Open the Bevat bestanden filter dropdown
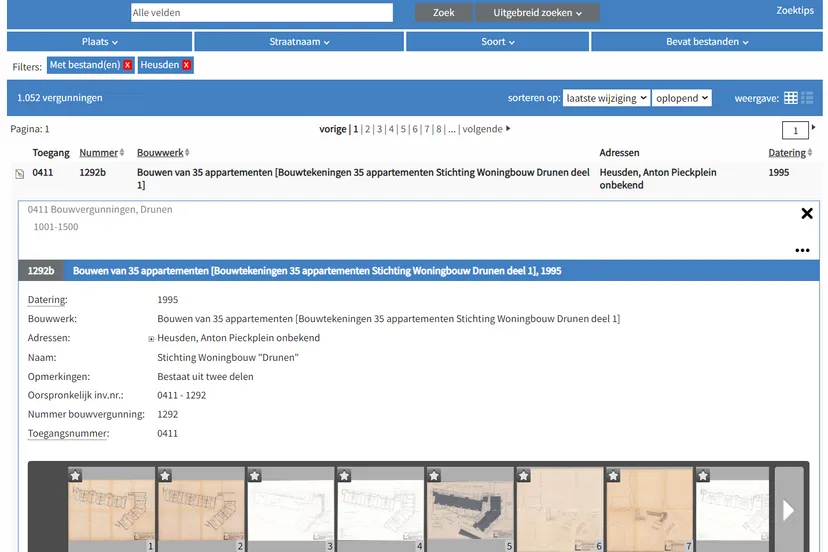This screenshot has height=552, width=828. click(707, 42)
